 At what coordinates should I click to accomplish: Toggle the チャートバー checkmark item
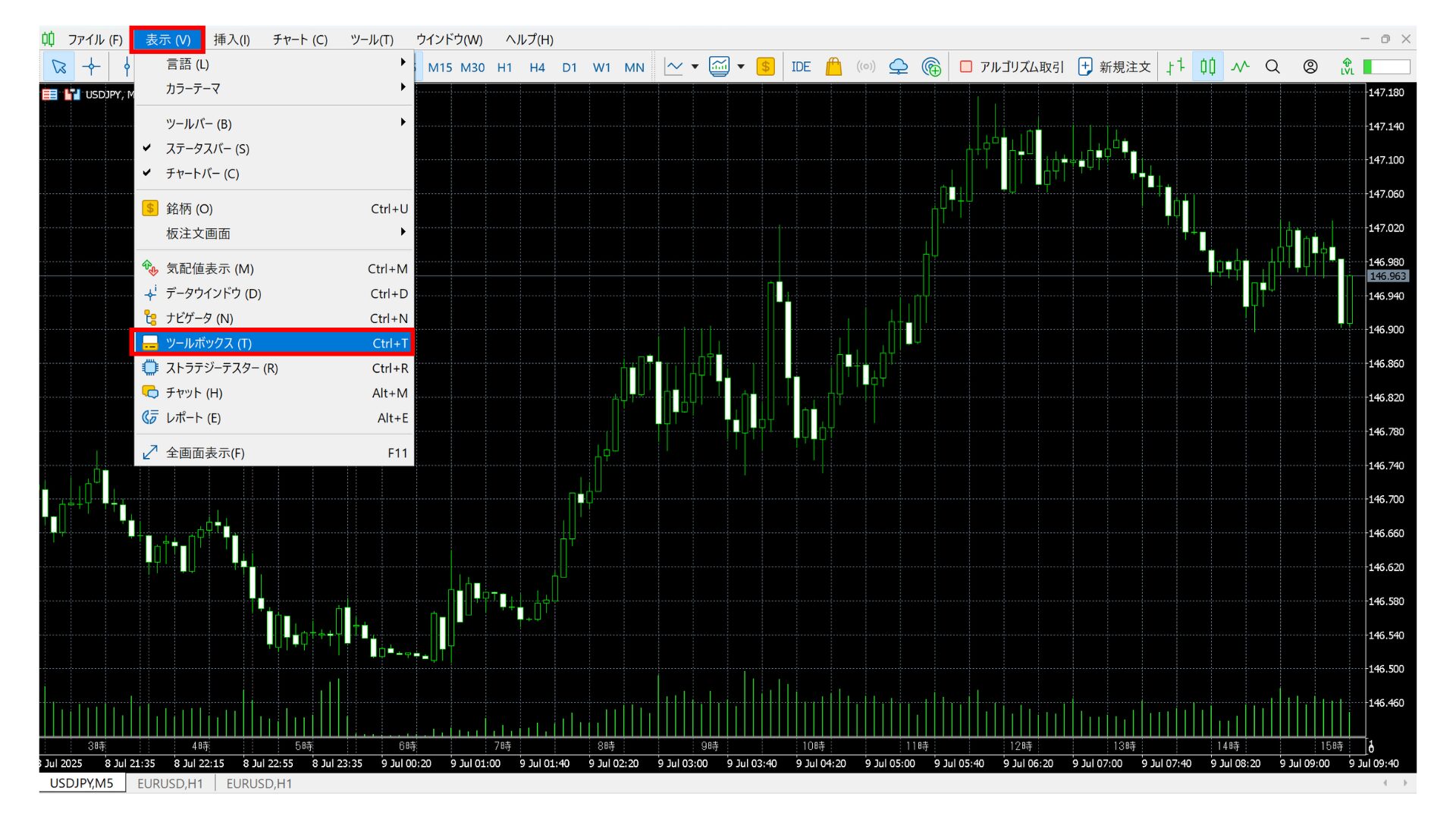202,174
